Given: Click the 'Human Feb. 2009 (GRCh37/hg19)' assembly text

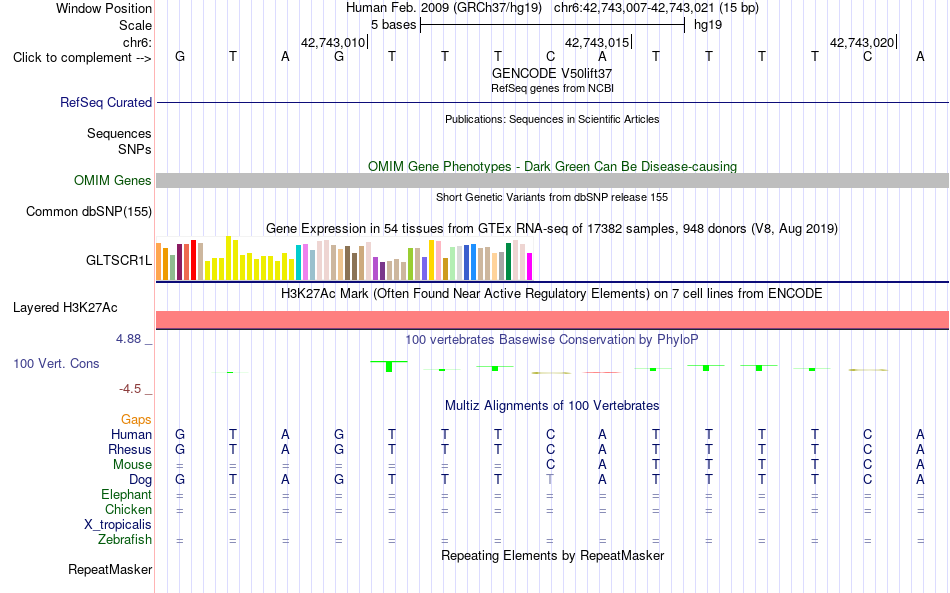Looking at the screenshot, I should click(x=443, y=8).
